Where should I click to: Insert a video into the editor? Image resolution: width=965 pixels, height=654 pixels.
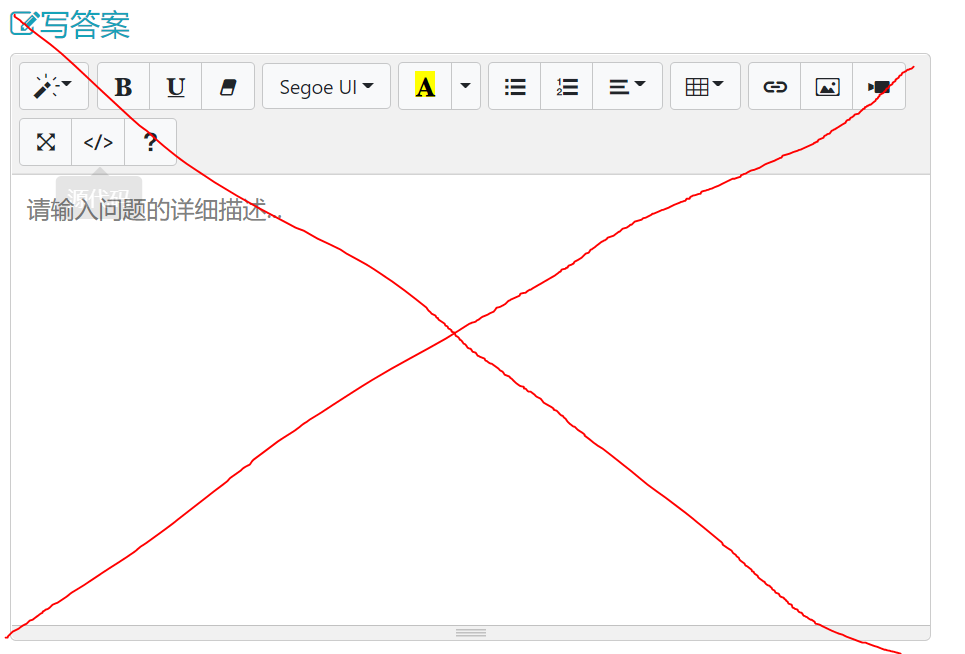point(879,86)
